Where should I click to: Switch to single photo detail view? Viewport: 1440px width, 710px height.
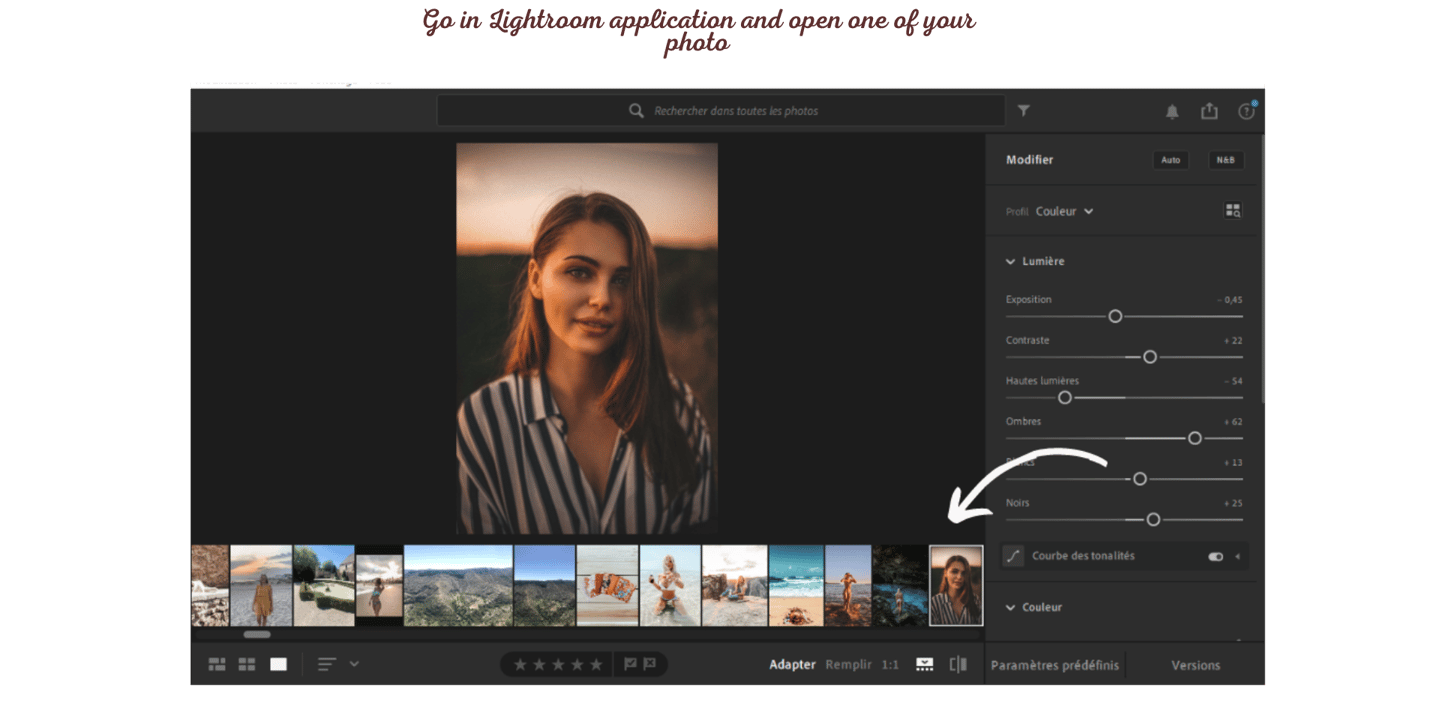(x=278, y=664)
